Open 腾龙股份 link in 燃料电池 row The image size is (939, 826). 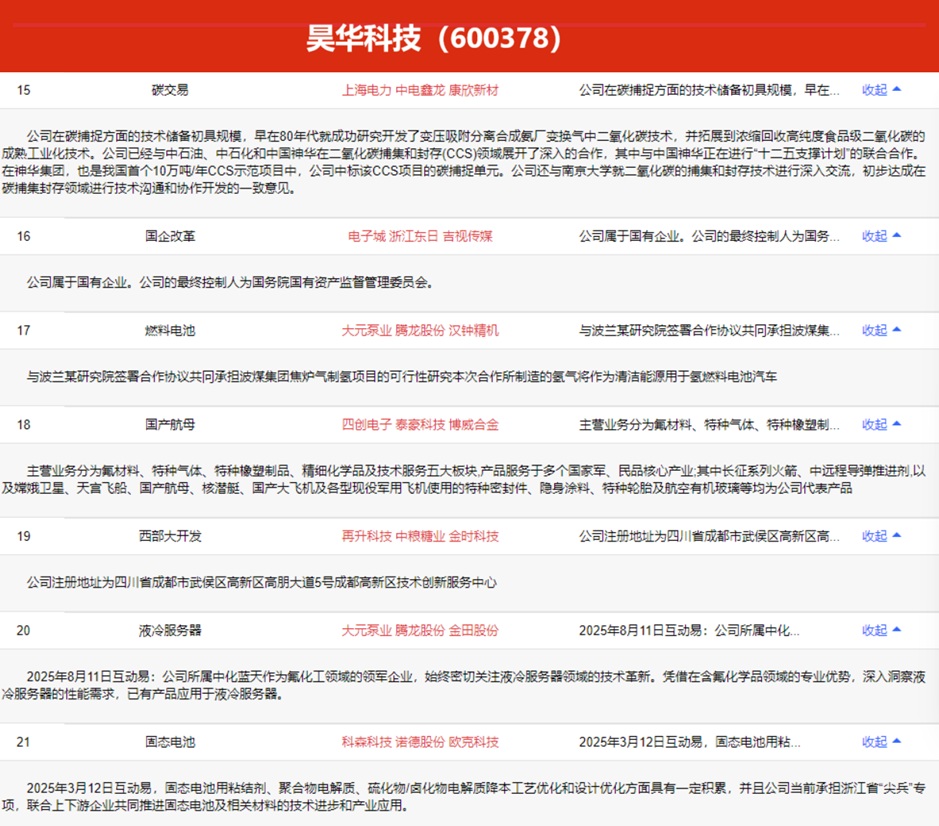(420, 330)
